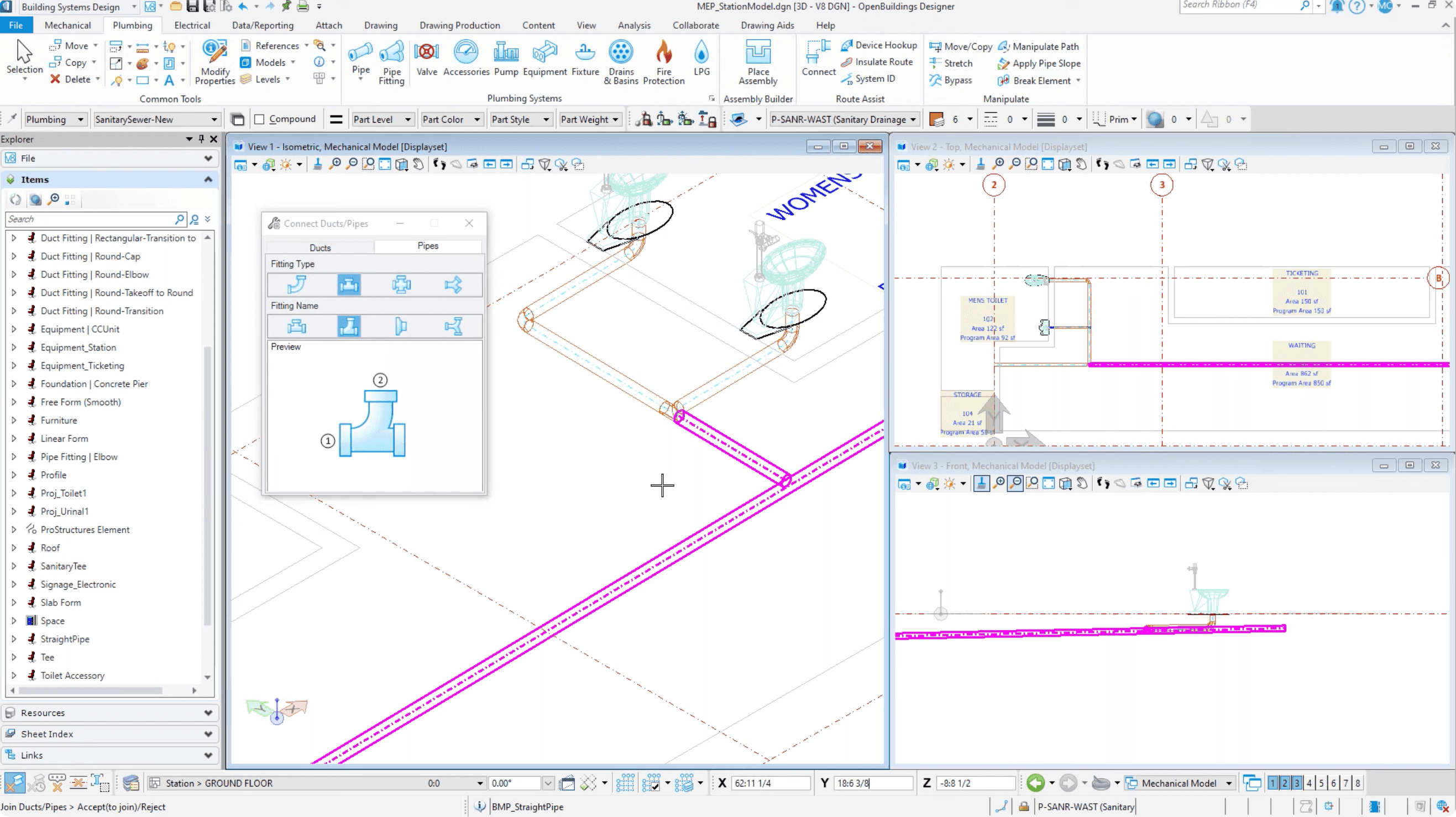Open the Part Color dropdown
The width and height of the screenshot is (1456, 817).
[477, 119]
